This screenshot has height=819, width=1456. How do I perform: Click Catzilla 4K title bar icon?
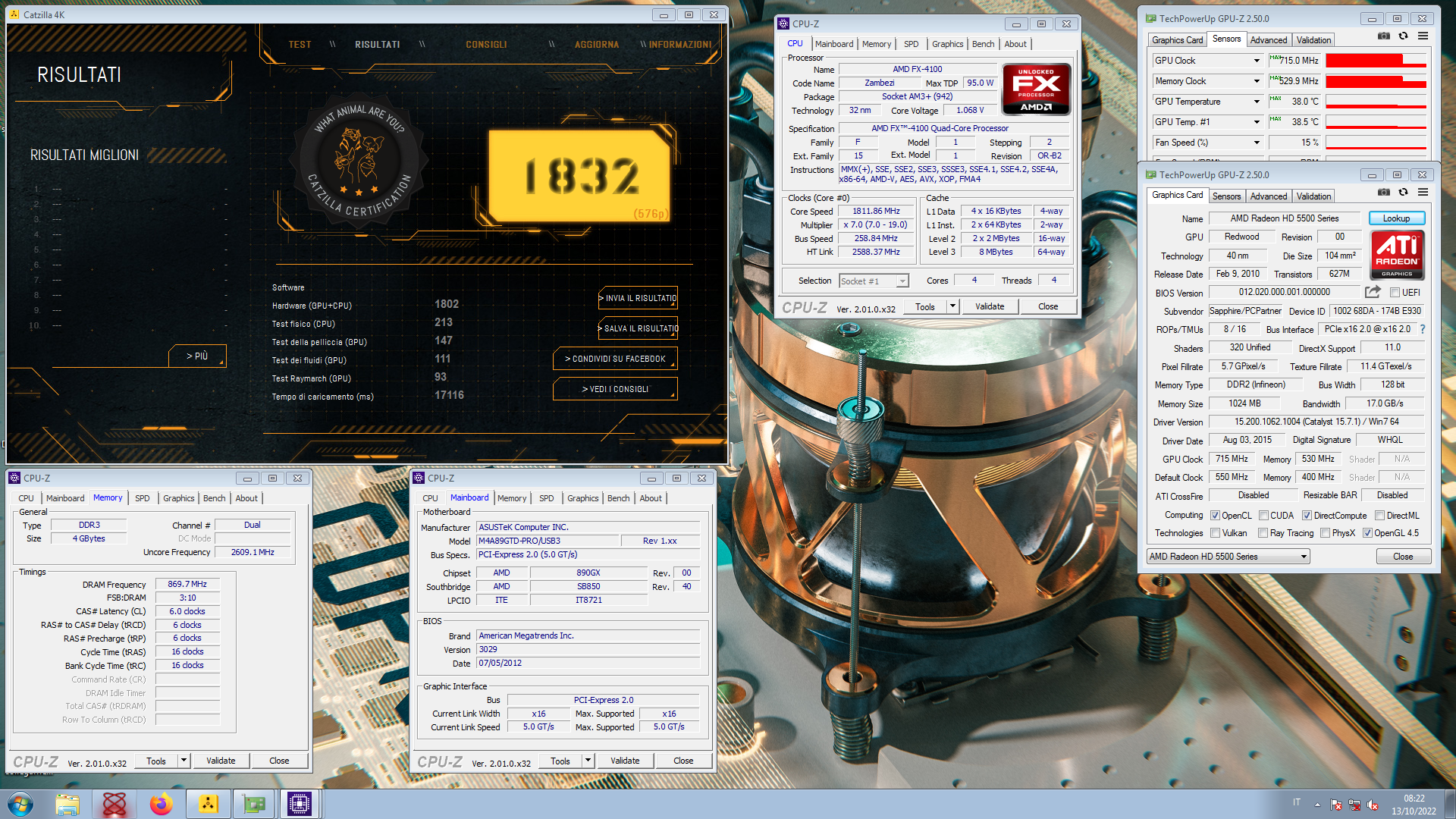tap(14, 14)
